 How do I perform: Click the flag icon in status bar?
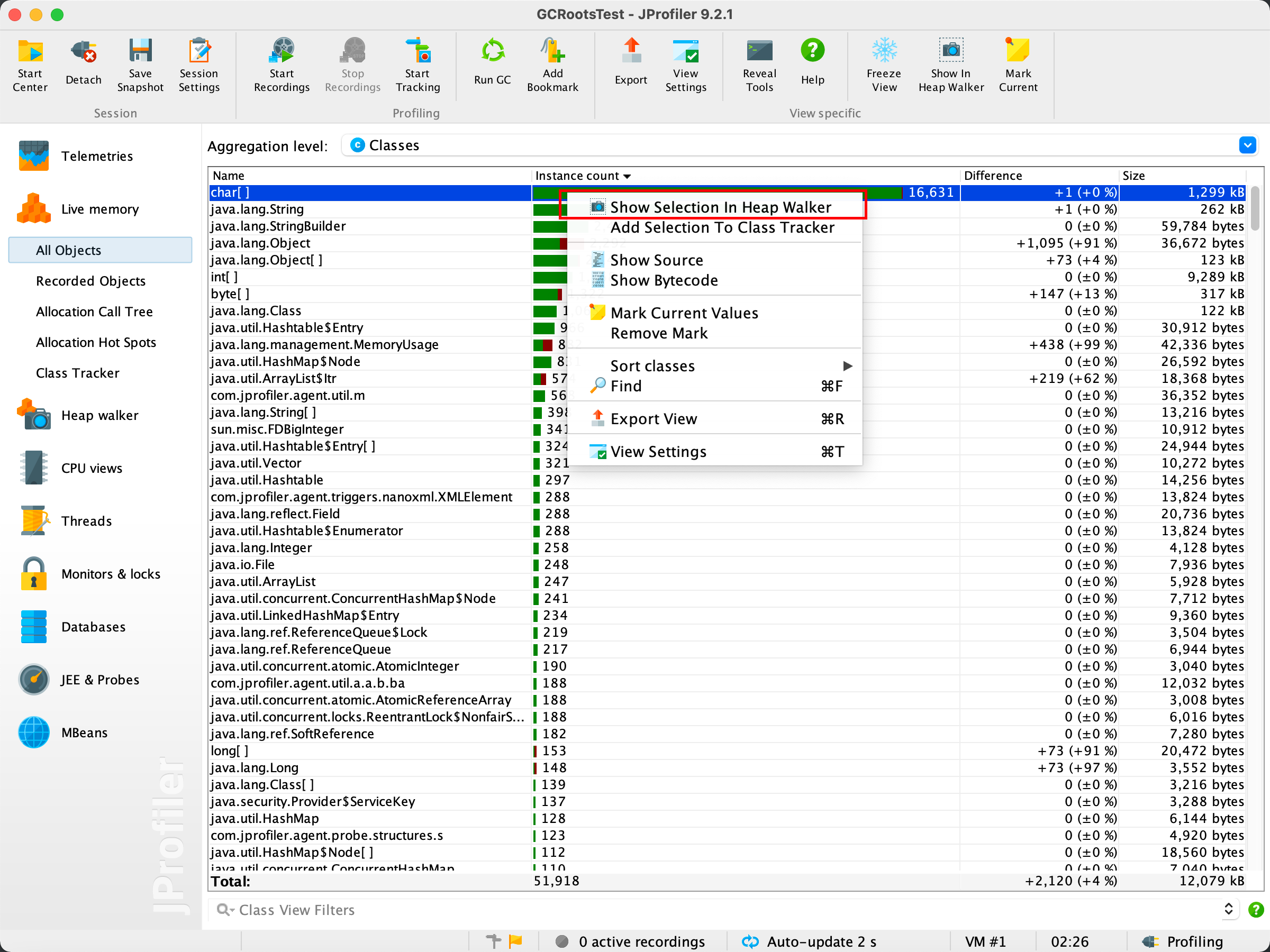point(515,941)
